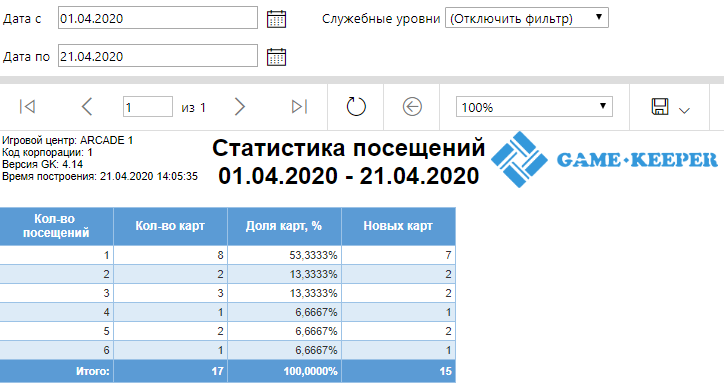
Task: Select the 100,0000% total cell
Action: (284, 371)
